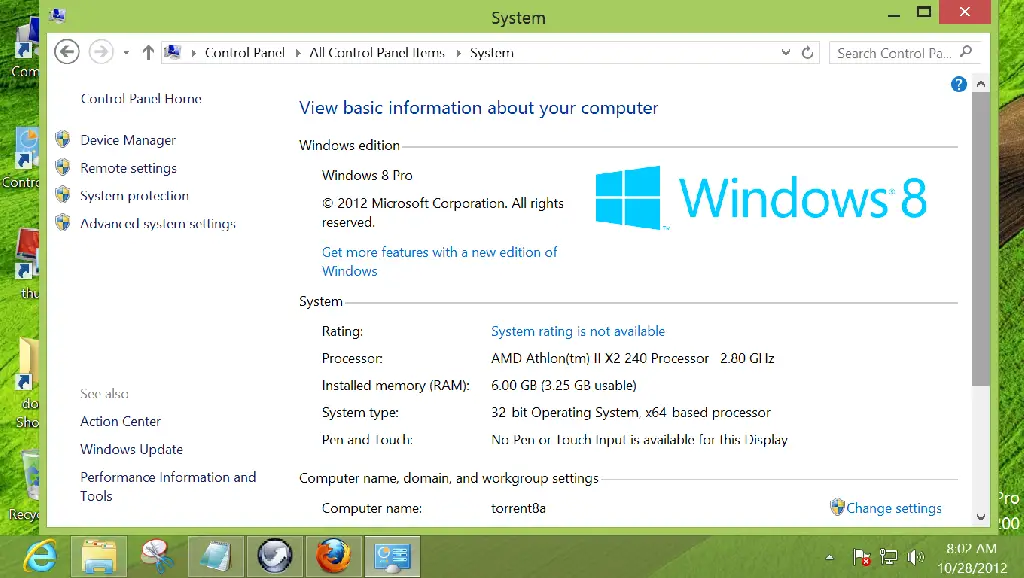Viewport: 1024px width, 578px height.
Task: Expand the arrow before Control Panel breadcrumb
Action: 193,53
